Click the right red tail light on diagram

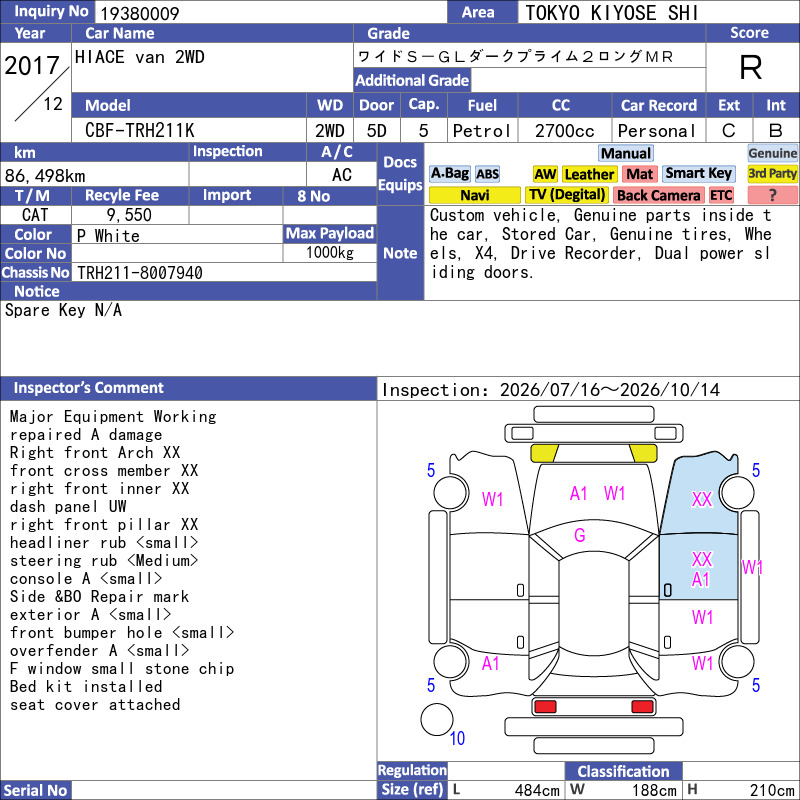pos(642,707)
